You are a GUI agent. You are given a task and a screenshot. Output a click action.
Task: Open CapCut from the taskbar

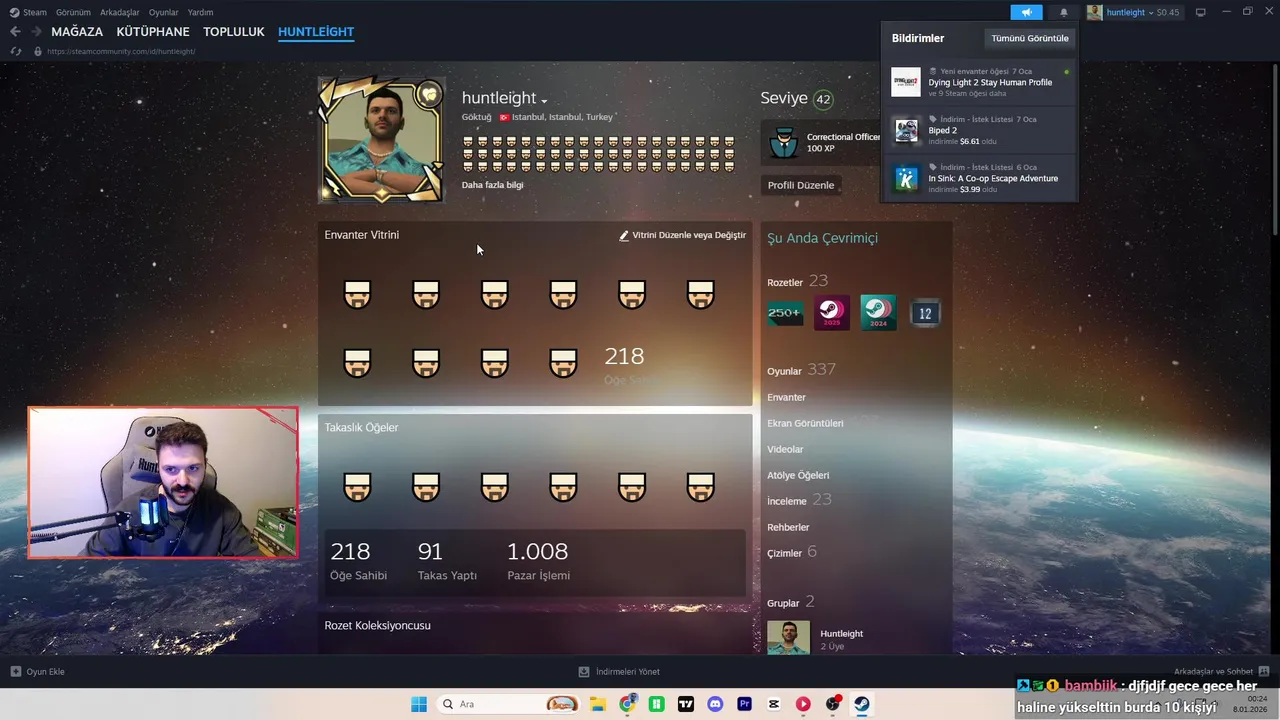[774, 704]
